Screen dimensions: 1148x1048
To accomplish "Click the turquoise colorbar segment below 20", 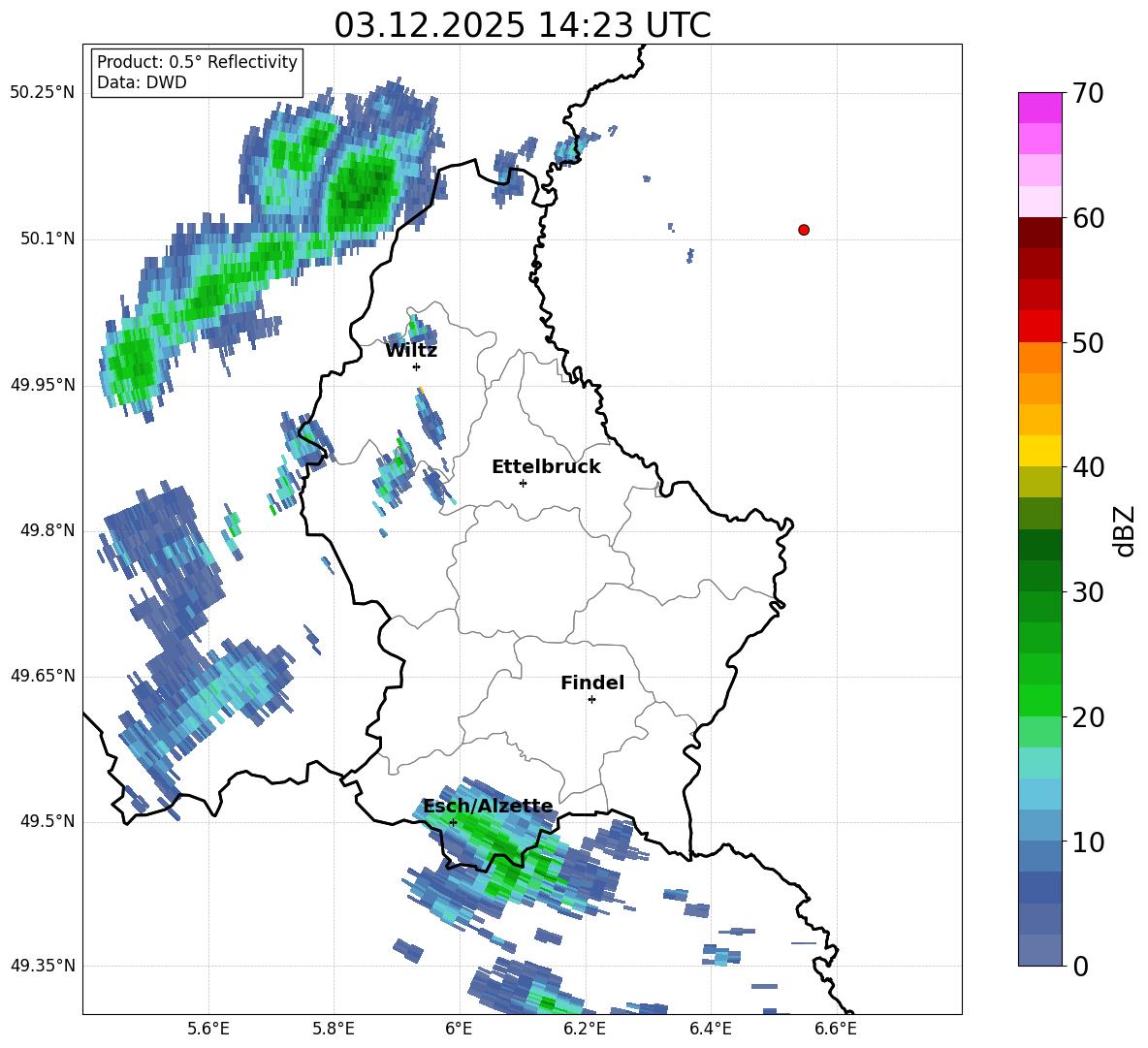I will tap(1039, 763).
